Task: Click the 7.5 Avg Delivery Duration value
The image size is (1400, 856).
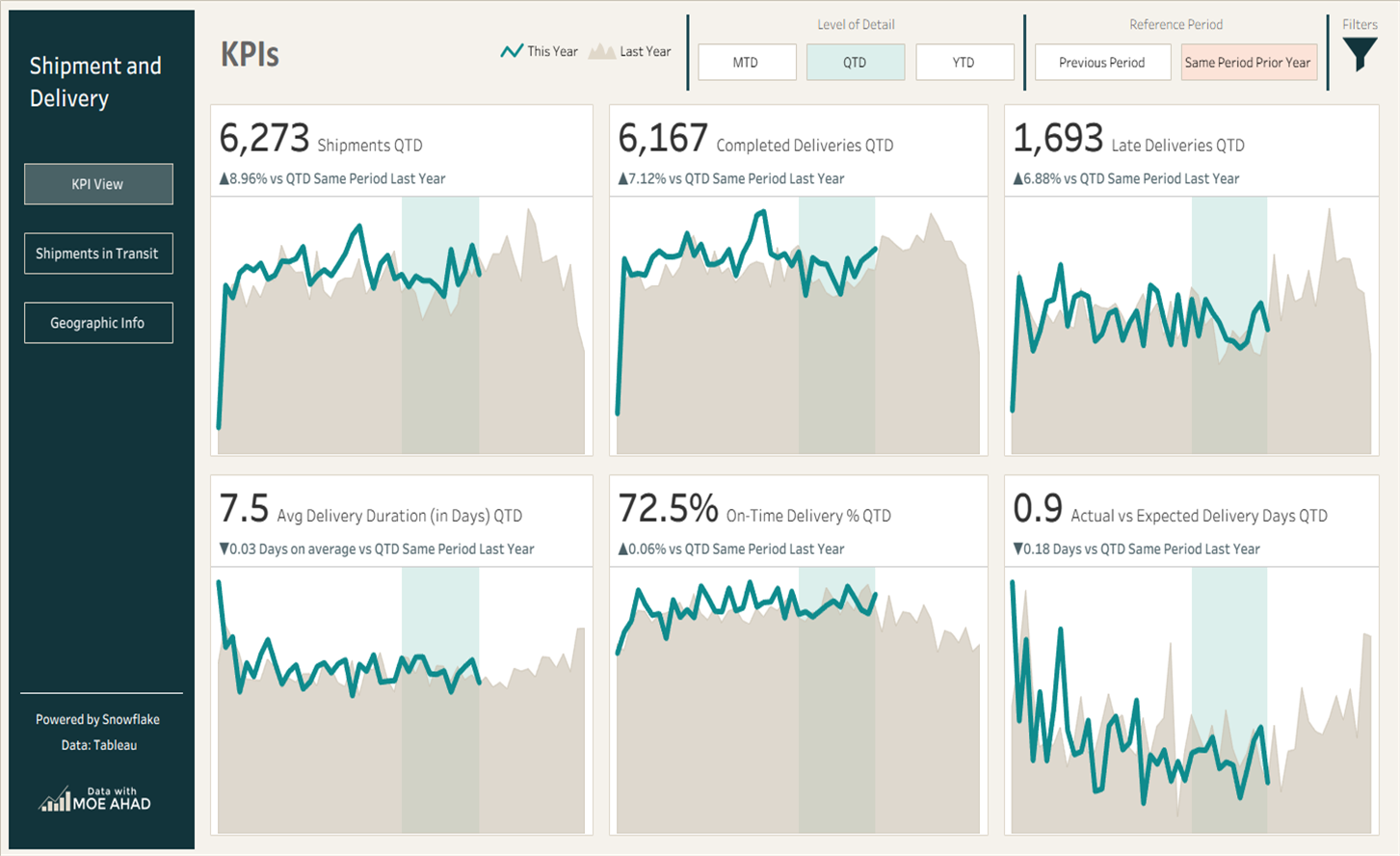Action: click(x=244, y=508)
